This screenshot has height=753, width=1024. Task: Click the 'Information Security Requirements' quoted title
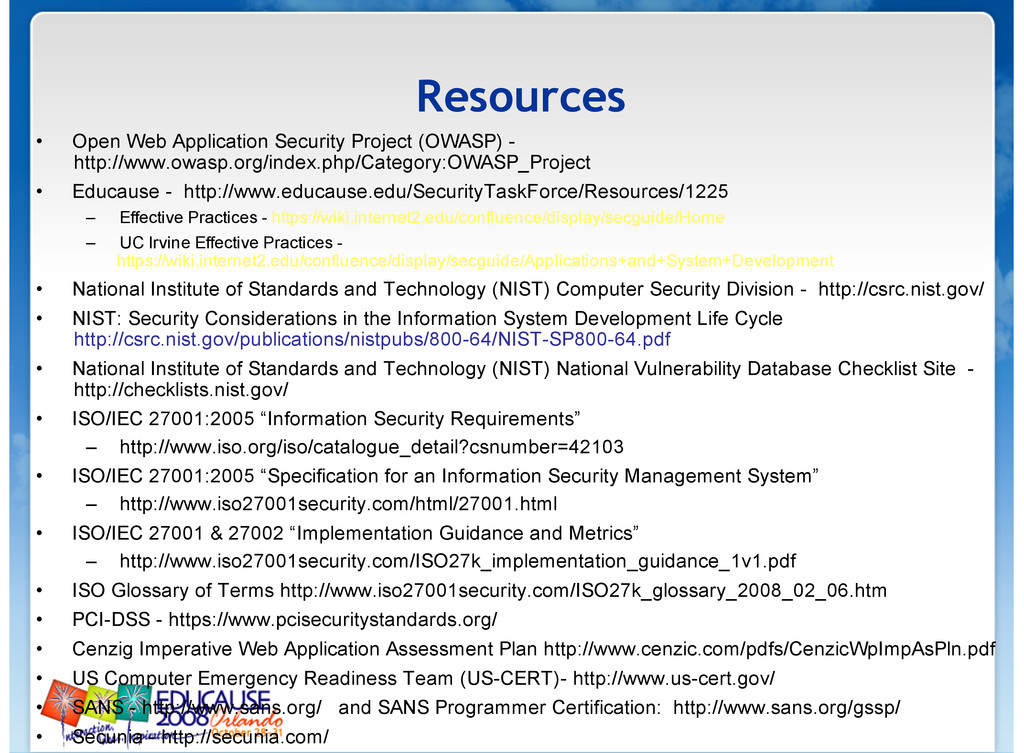pyautogui.click(x=423, y=419)
